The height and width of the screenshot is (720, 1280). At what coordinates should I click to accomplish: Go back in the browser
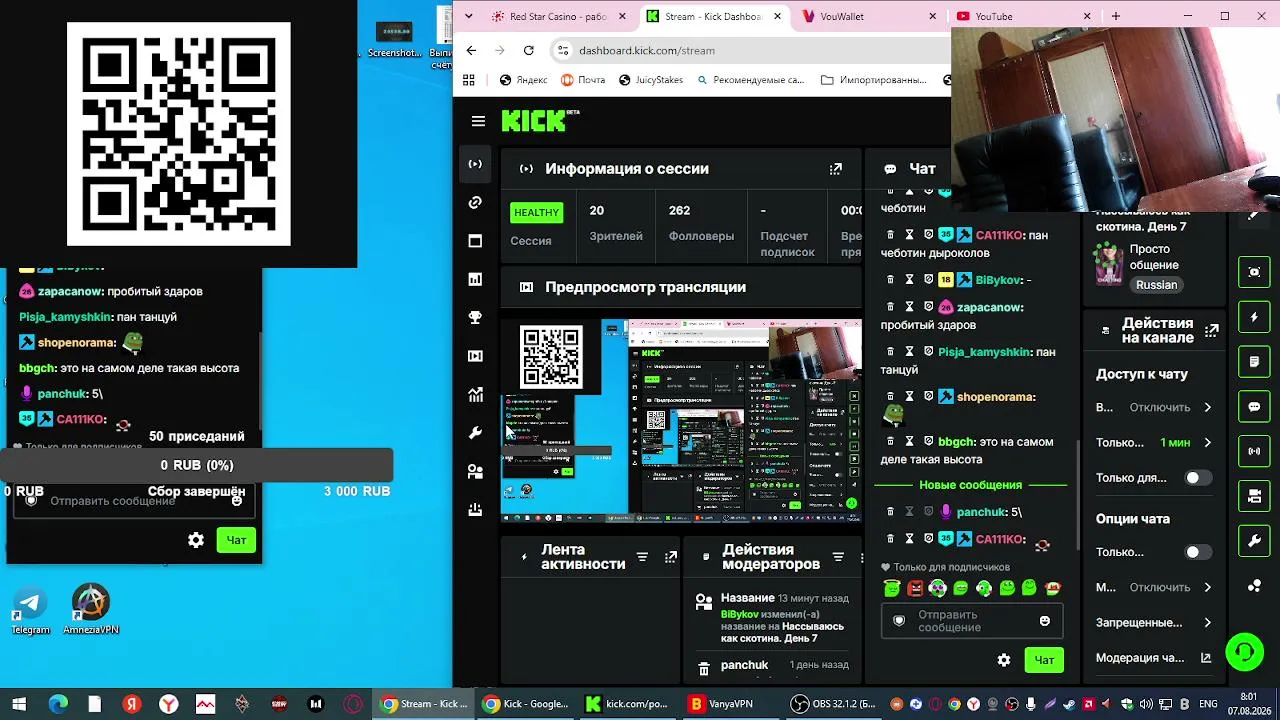click(472, 50)
